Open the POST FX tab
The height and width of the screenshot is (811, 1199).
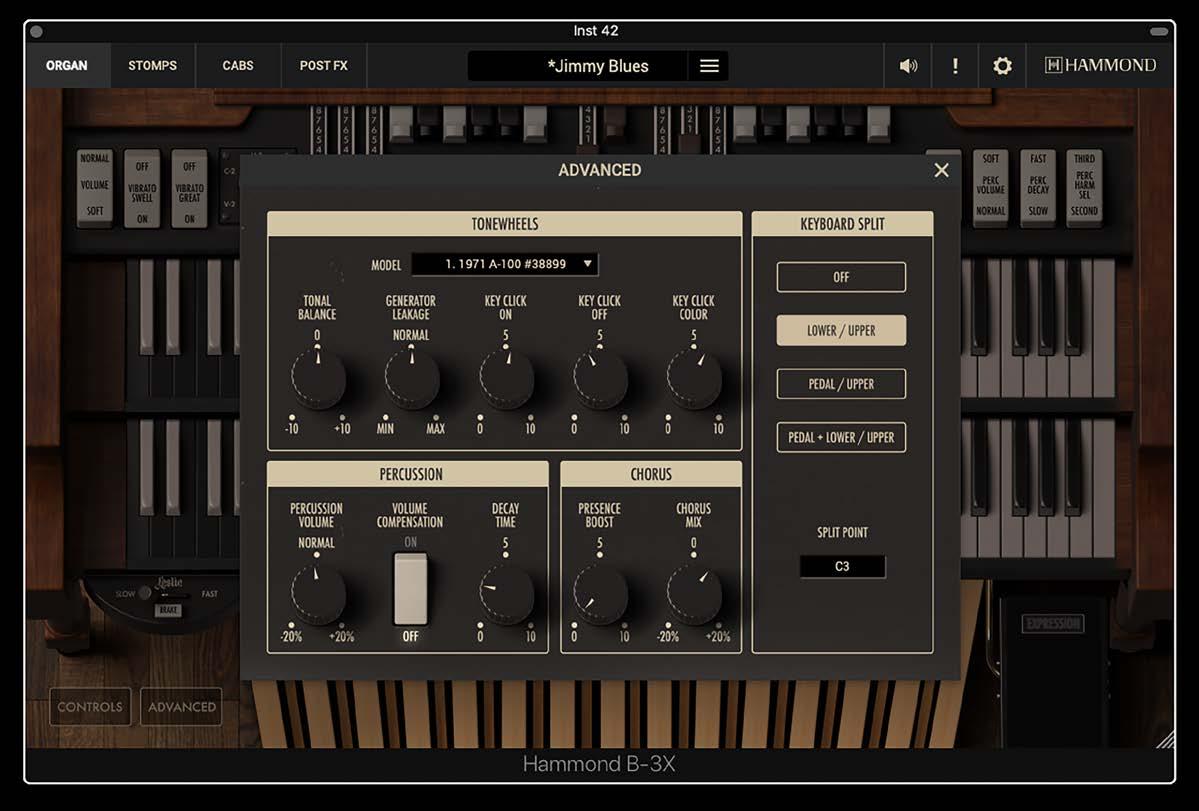323,66
